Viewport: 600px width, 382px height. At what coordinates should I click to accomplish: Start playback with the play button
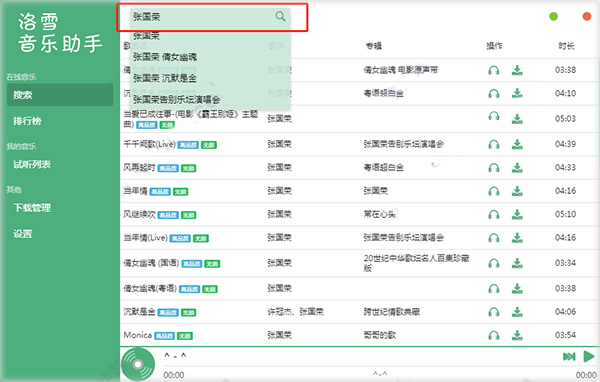[589, 356]
